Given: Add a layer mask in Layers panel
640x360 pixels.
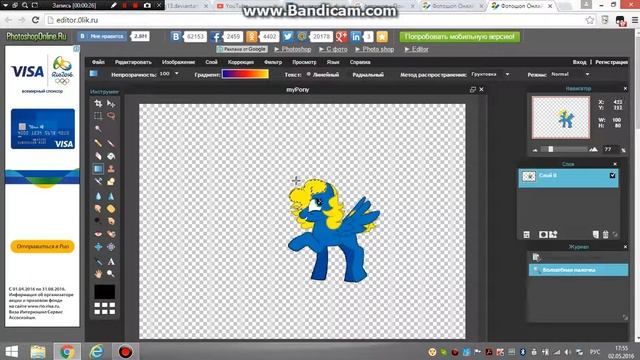Looking at the screenshot, I should [543, 234].
